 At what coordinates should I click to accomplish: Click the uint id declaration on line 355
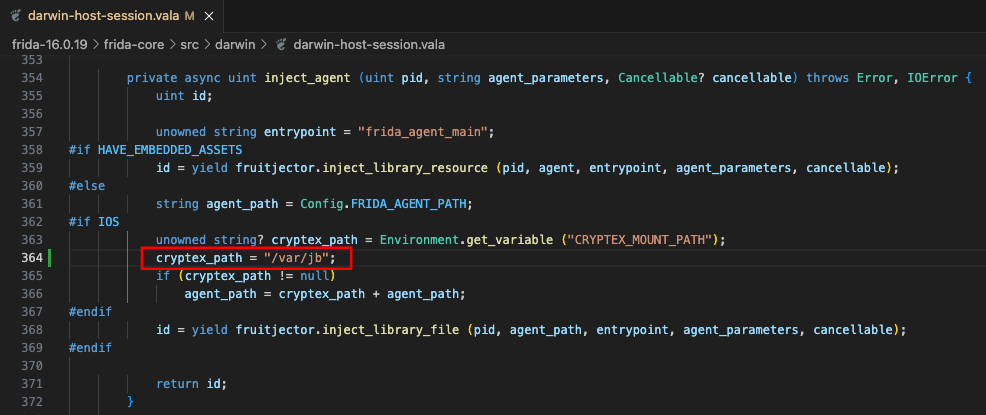(185, 96)
